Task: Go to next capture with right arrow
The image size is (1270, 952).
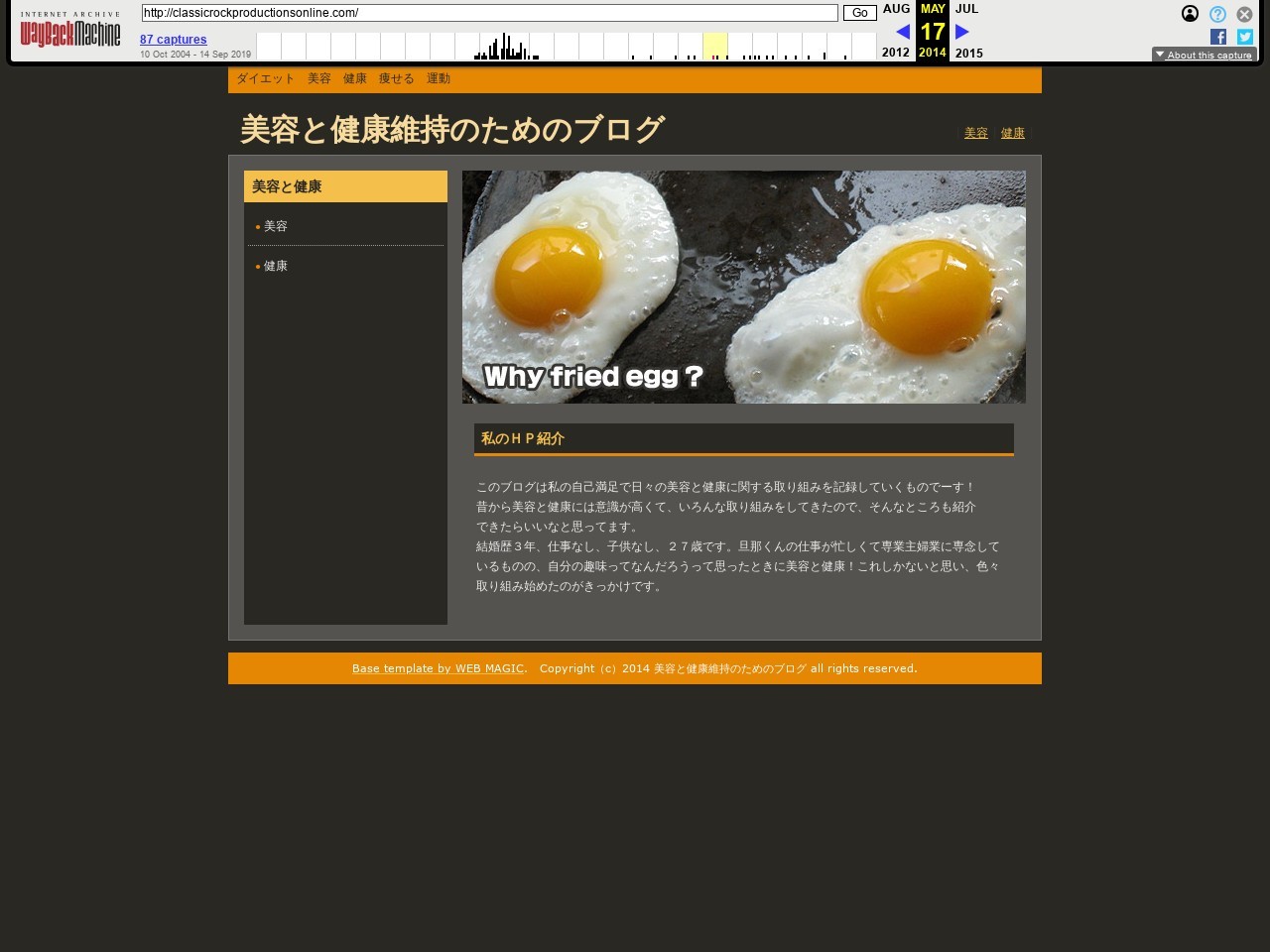Action: pos(961,32)
